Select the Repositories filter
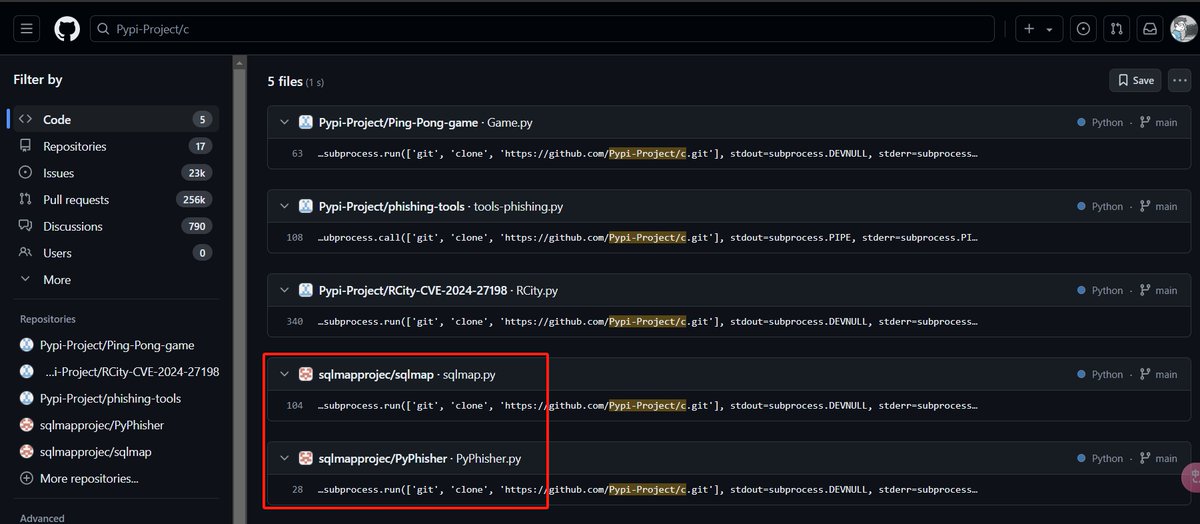This screenshot has height=524, width=1200. tap(114, 146)
